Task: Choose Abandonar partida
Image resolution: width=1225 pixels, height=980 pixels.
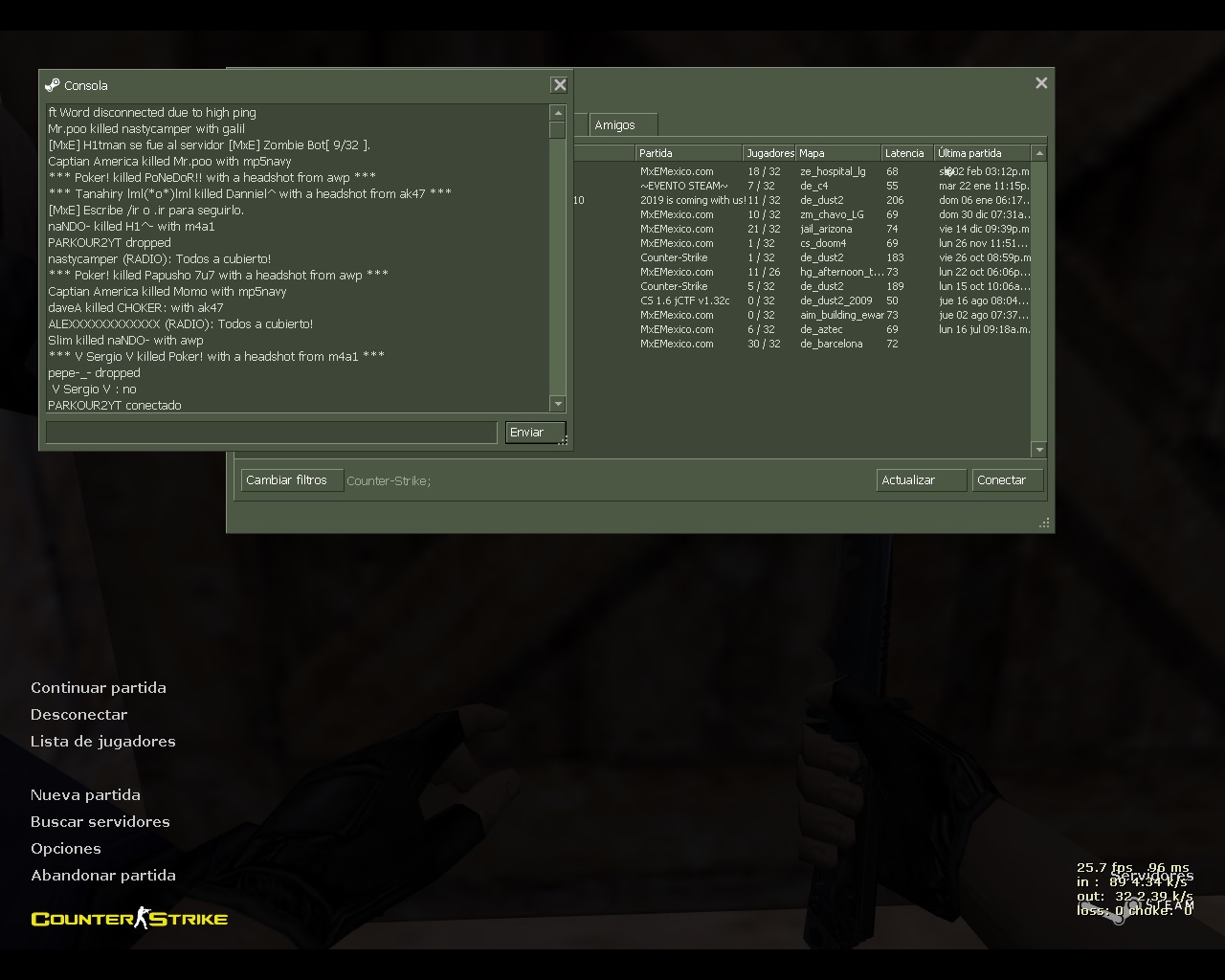Action: (103, 876)
